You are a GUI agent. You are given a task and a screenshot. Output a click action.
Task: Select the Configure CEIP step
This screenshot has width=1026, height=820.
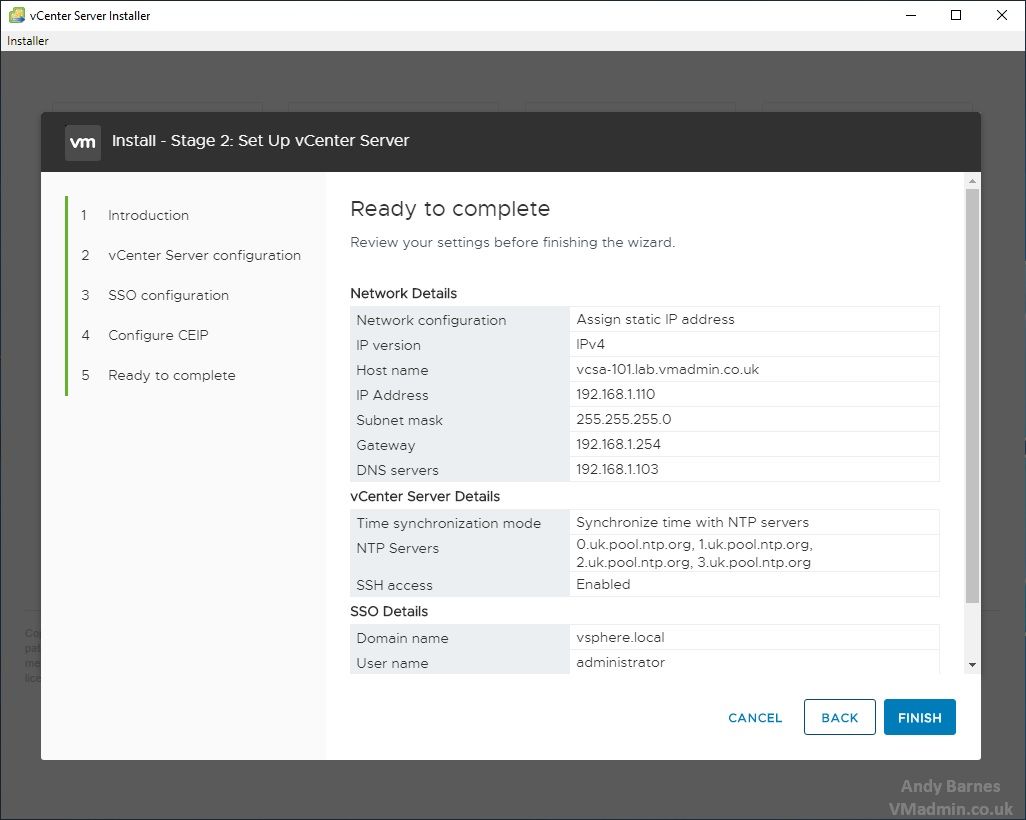pyautogui.click(x=158, y=335)
